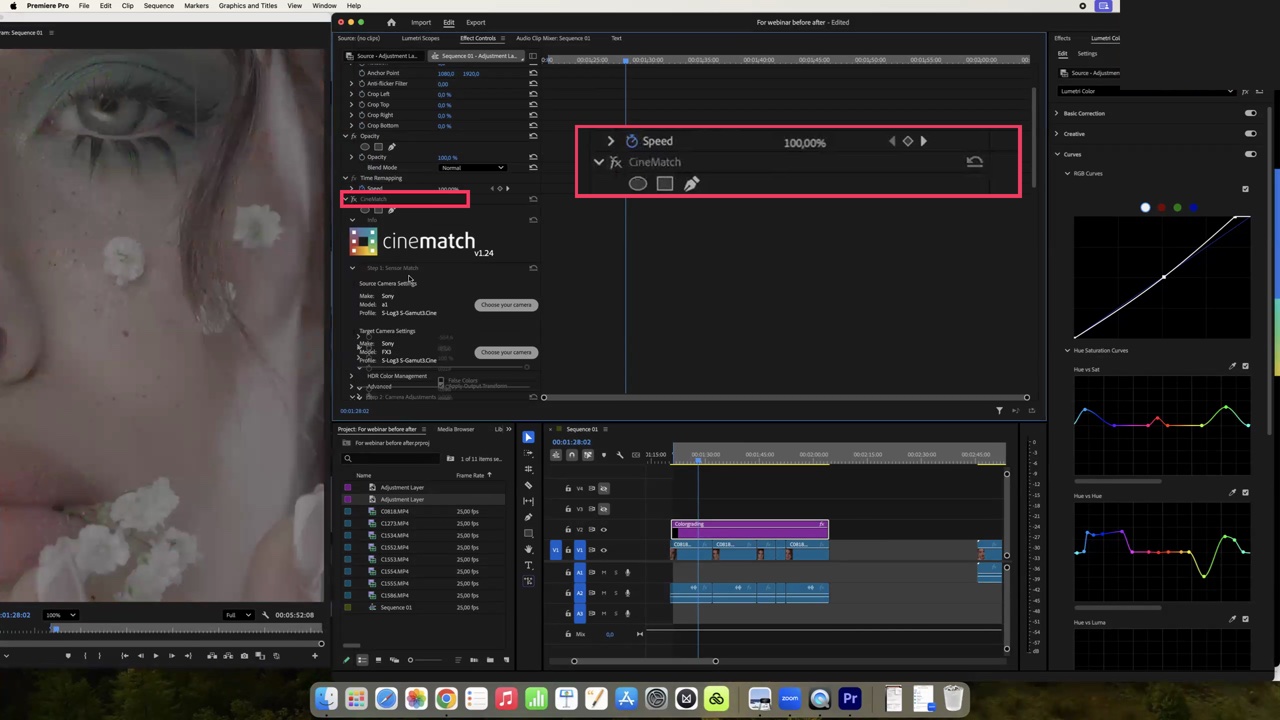Open timeline display settings wrench
The height and width of the screenshot is (720, 1280).
[620, 455]
